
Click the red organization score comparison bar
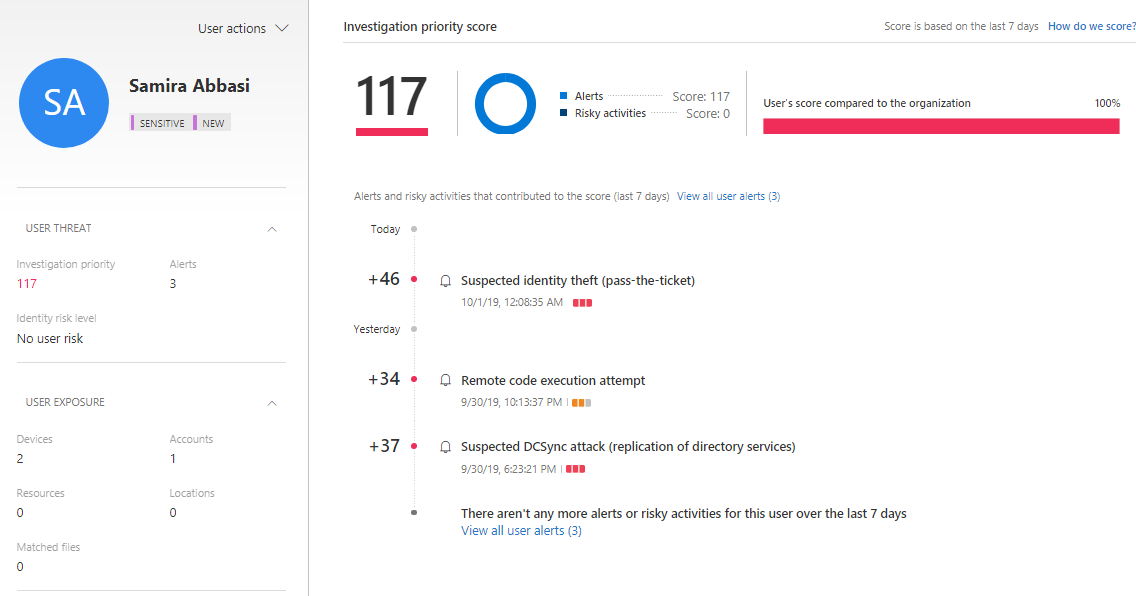point(940,126)
